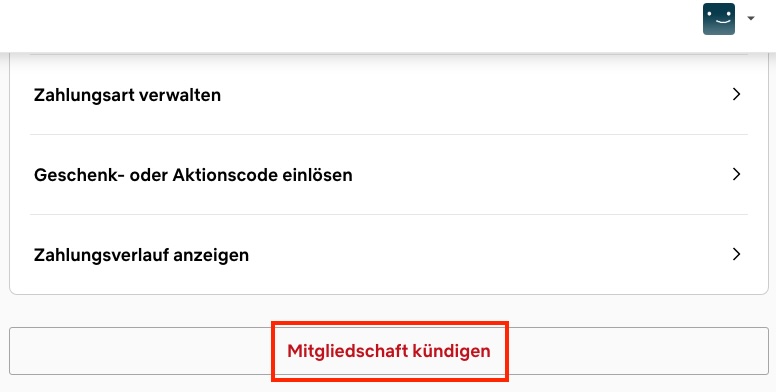The image size is (776, 392).
Task: Manage payment method via Zahlungsart verwalten text
Action: point(127,95)
